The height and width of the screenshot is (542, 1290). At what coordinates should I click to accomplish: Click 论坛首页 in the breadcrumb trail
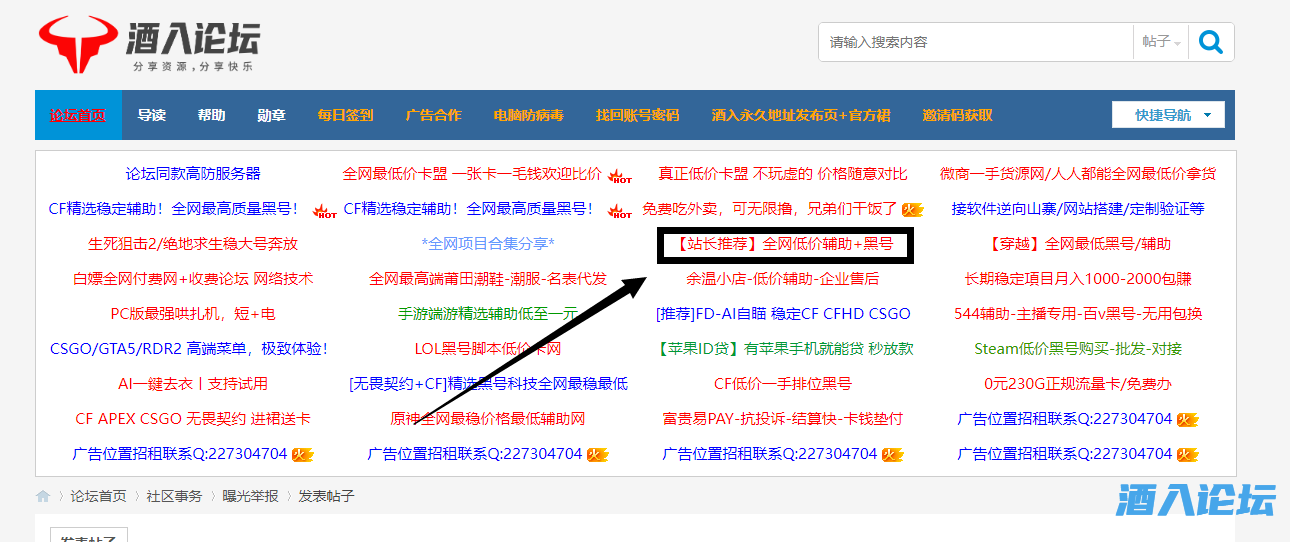98,496
